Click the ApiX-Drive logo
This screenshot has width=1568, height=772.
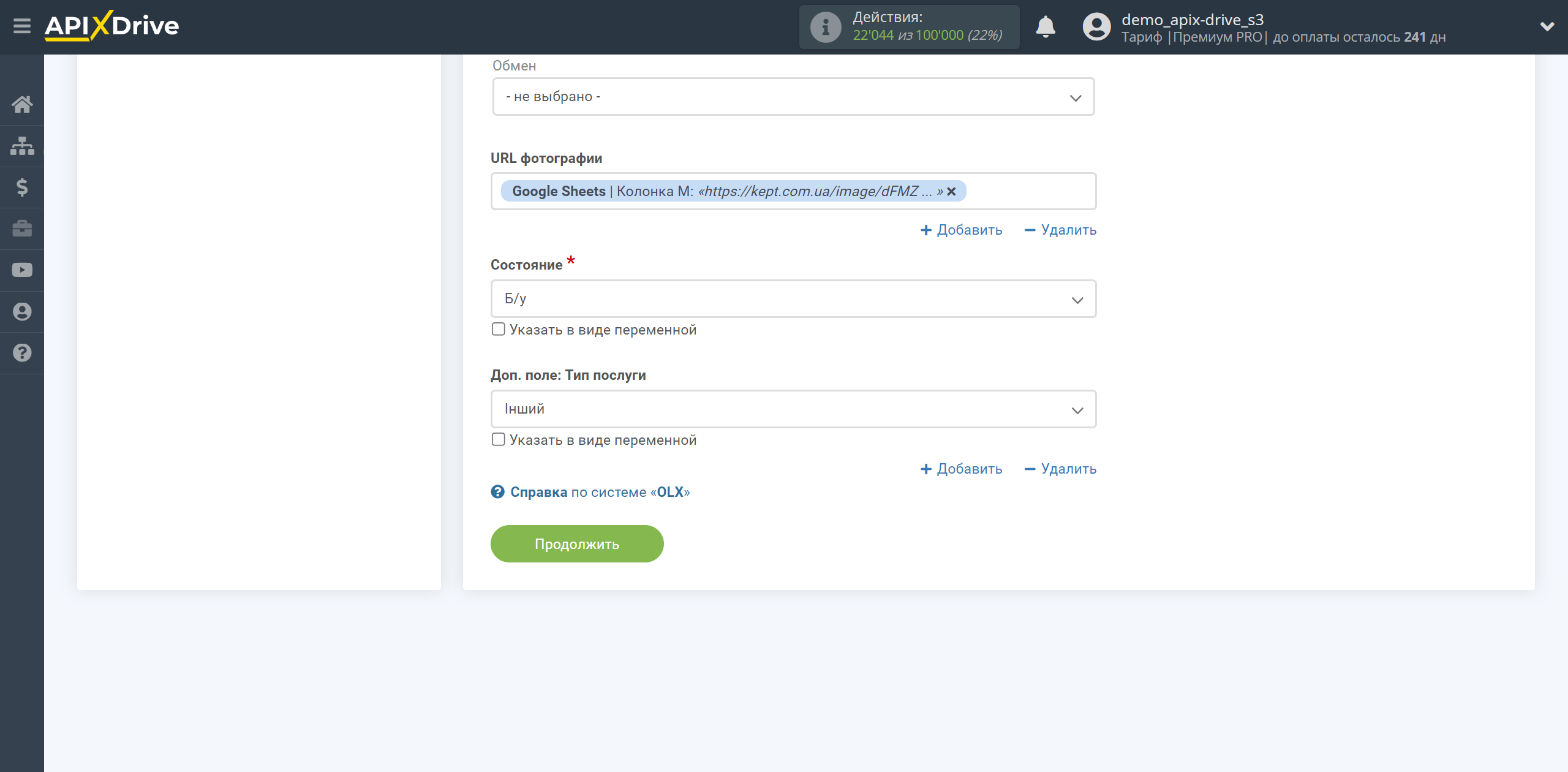point(112,26)
